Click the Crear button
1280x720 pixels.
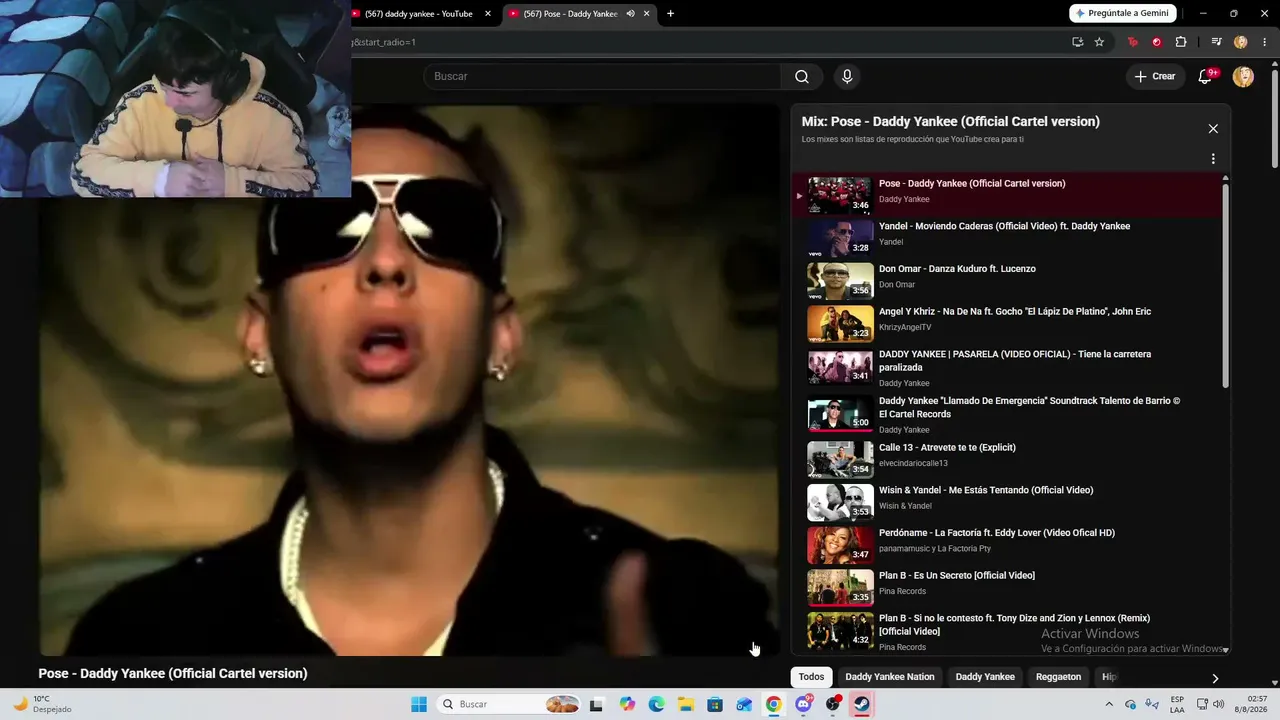(x=1155, y=77)
